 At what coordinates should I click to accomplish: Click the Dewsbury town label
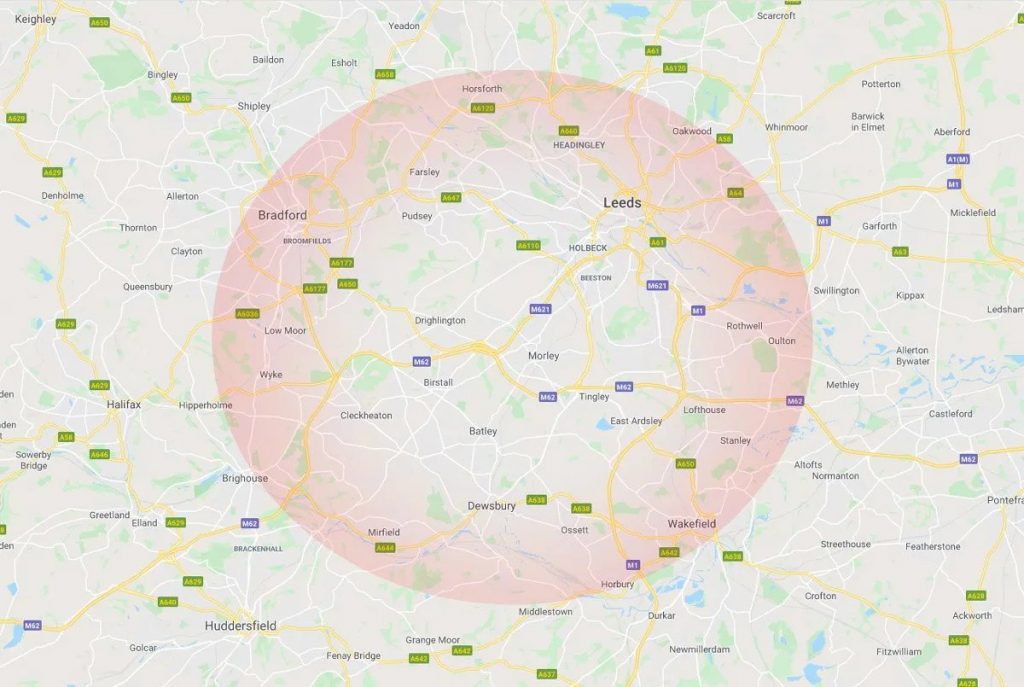tap(492, 506)
